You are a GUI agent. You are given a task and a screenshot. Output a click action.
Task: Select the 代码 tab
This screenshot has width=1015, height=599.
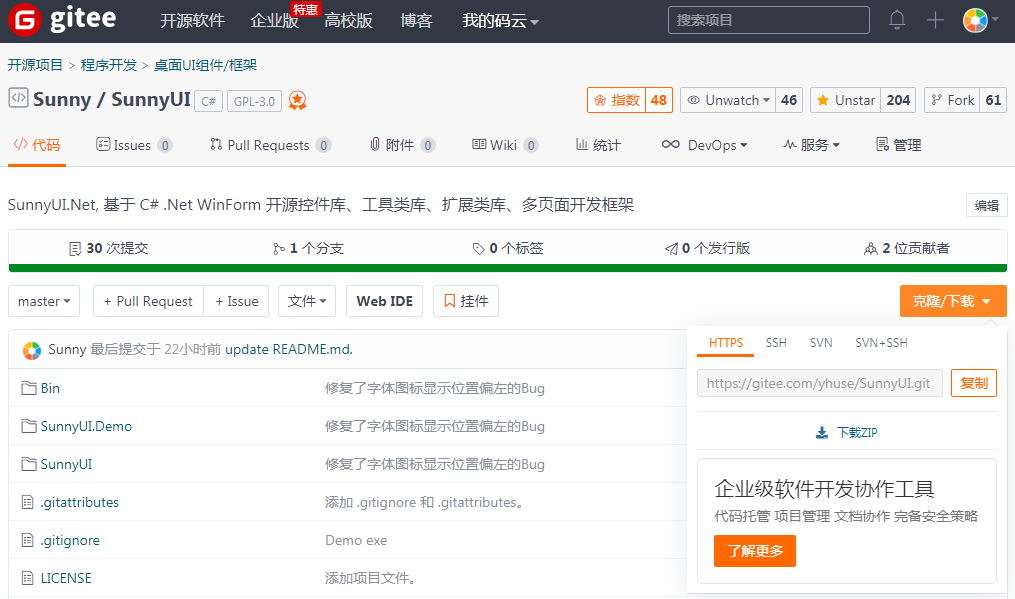click(x=37, y=145)
